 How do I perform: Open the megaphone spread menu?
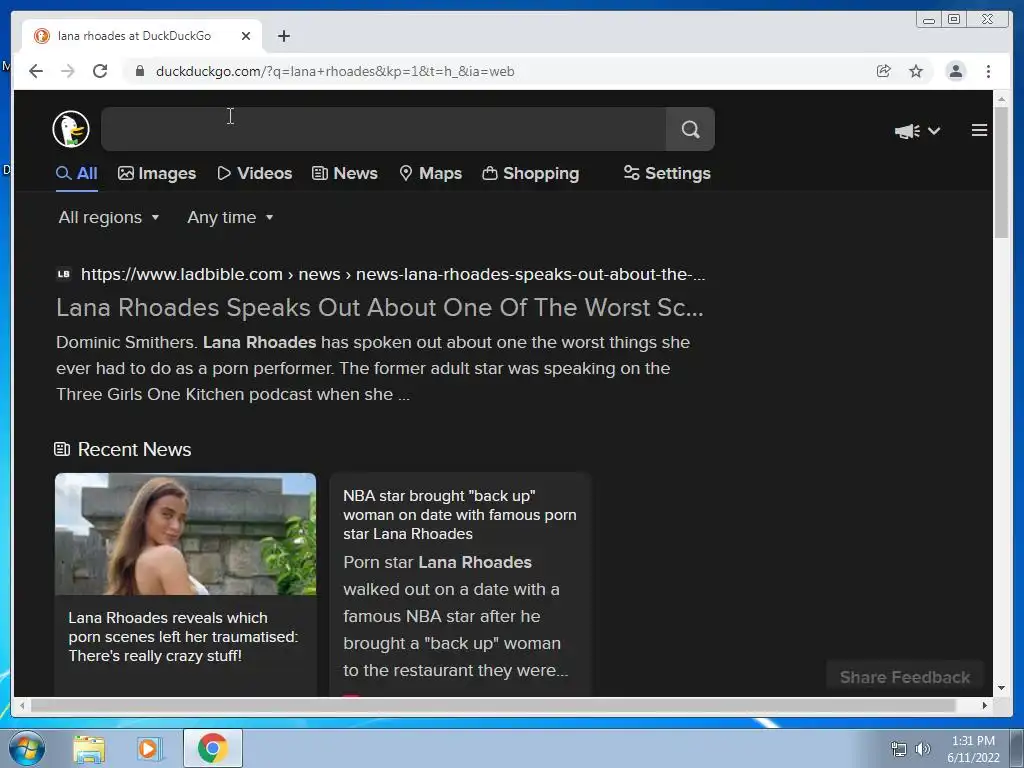click(917, 131)
